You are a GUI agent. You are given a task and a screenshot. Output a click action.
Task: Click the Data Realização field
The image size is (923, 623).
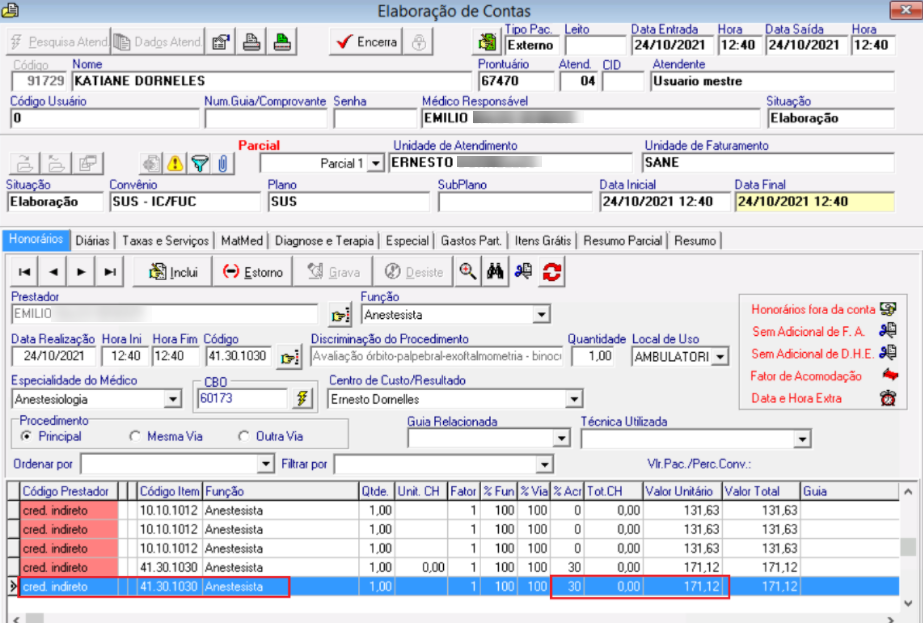(53, 356)
